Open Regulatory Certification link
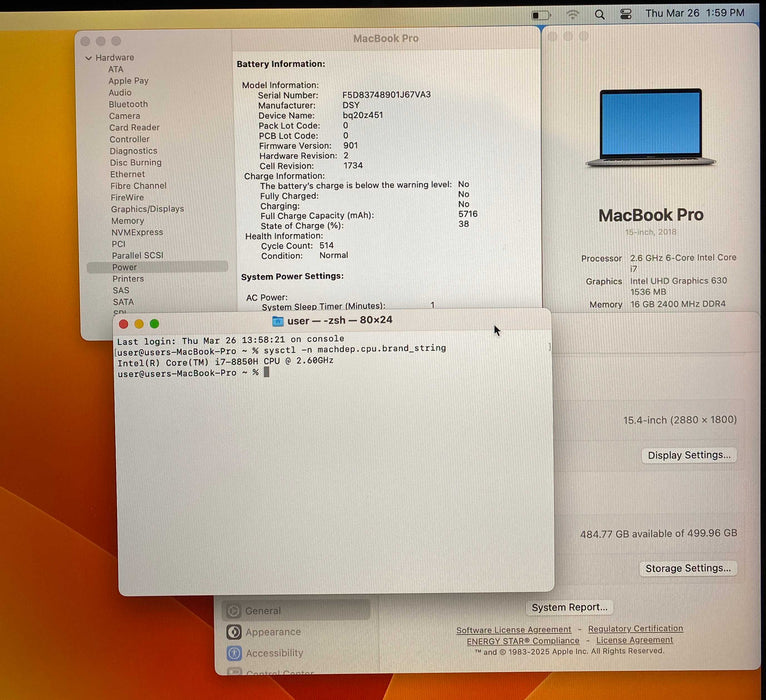The height and width of the screenshot is (700, 766). [636, 629]
